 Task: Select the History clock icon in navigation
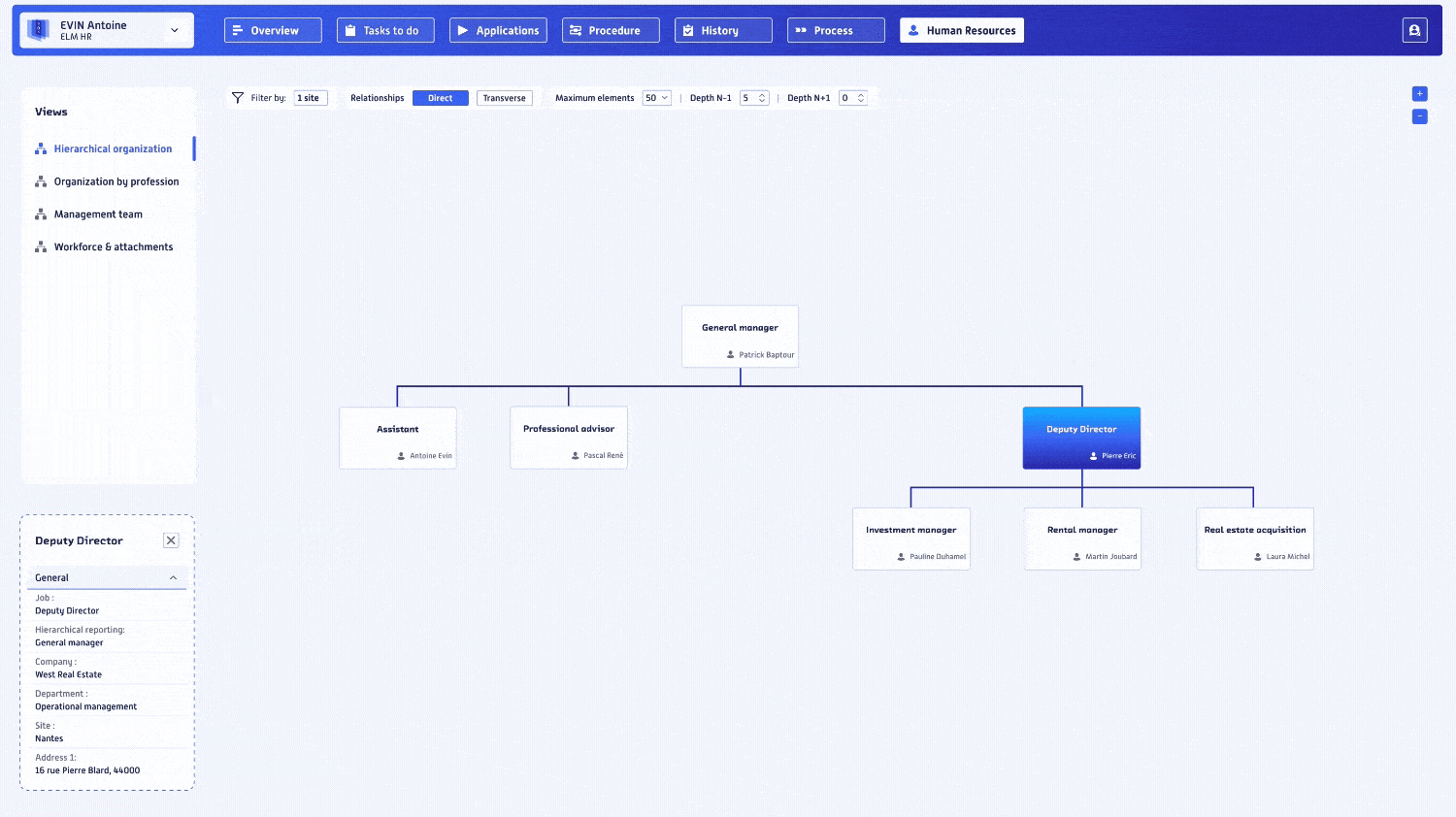tap(687, 30)
